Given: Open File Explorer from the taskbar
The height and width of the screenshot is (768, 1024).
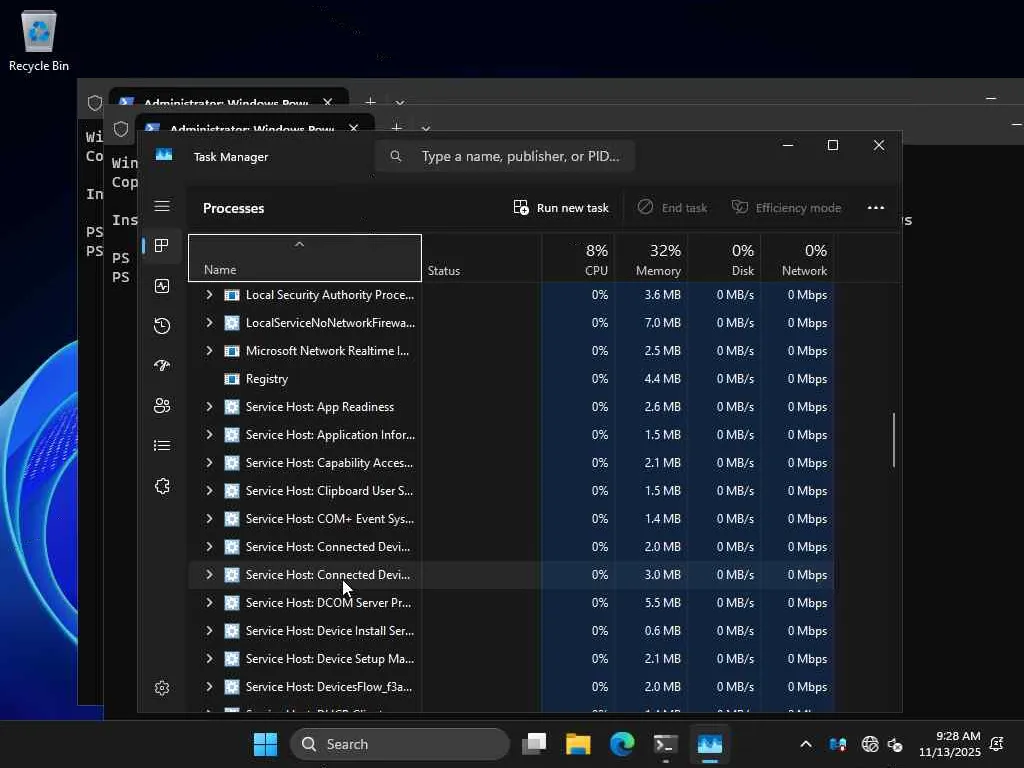Looking at the screenshot, I should click(578, 744).
